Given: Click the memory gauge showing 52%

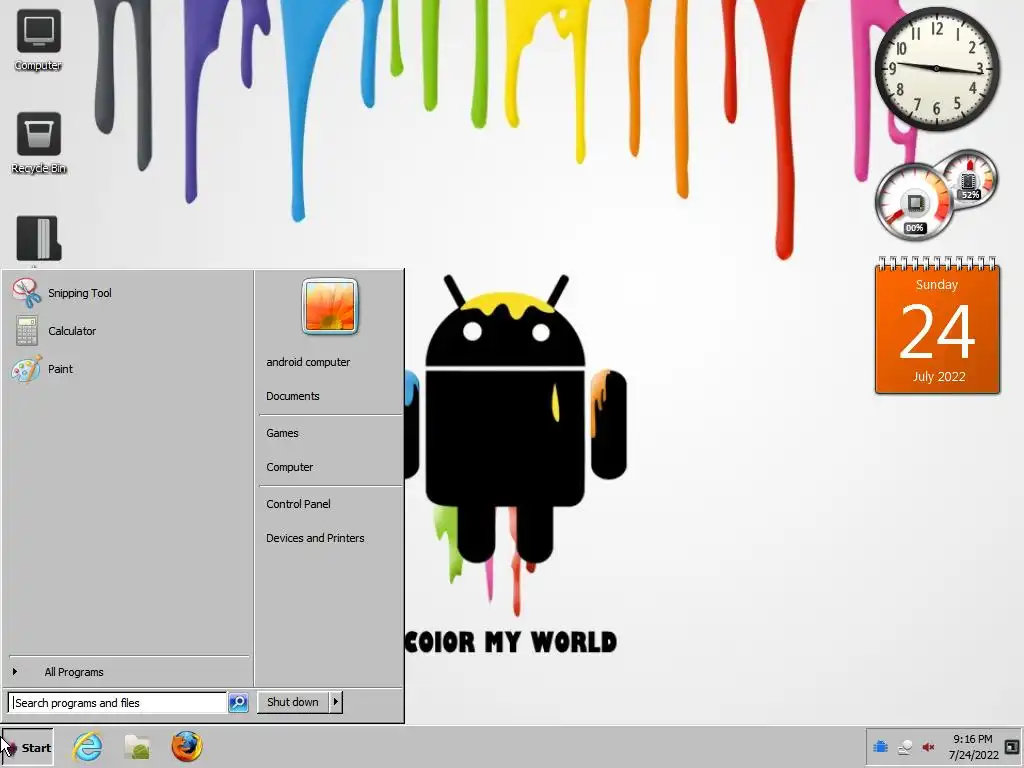Looking at the screenshot, I should click(970, 178).
